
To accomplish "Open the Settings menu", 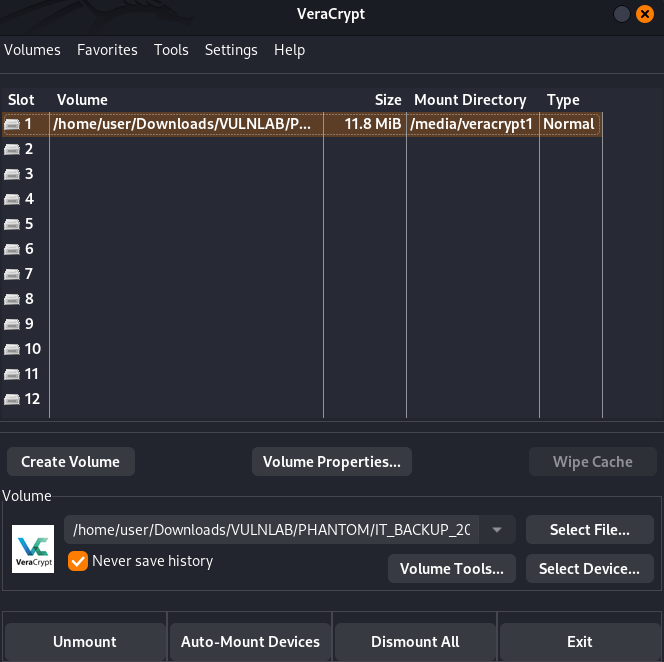I will coord(231,50).
